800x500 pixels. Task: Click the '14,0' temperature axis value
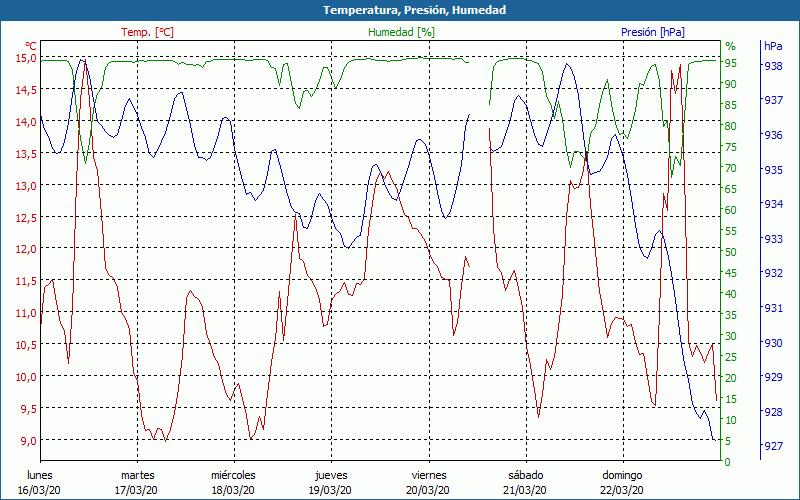tap(26, 121)
